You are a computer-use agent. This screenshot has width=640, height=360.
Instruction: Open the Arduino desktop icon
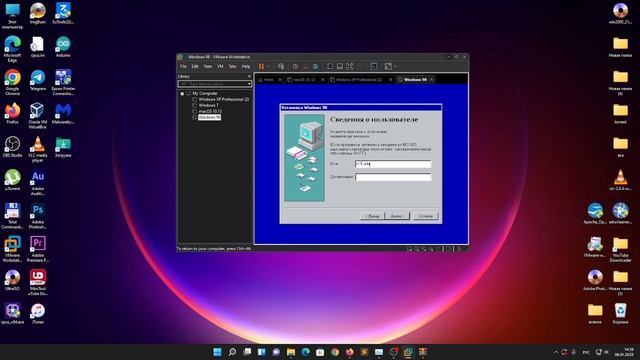[x=63, y=47]
